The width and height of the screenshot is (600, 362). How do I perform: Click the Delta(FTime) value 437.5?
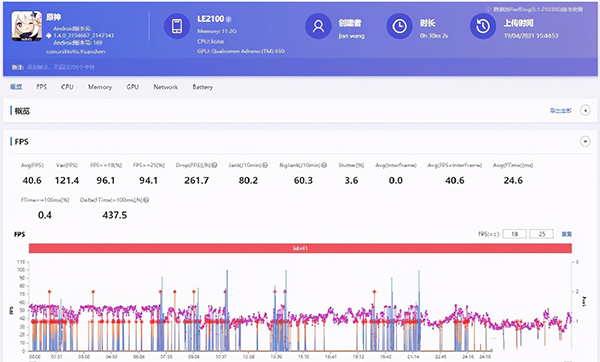click(x=115, y=215)
